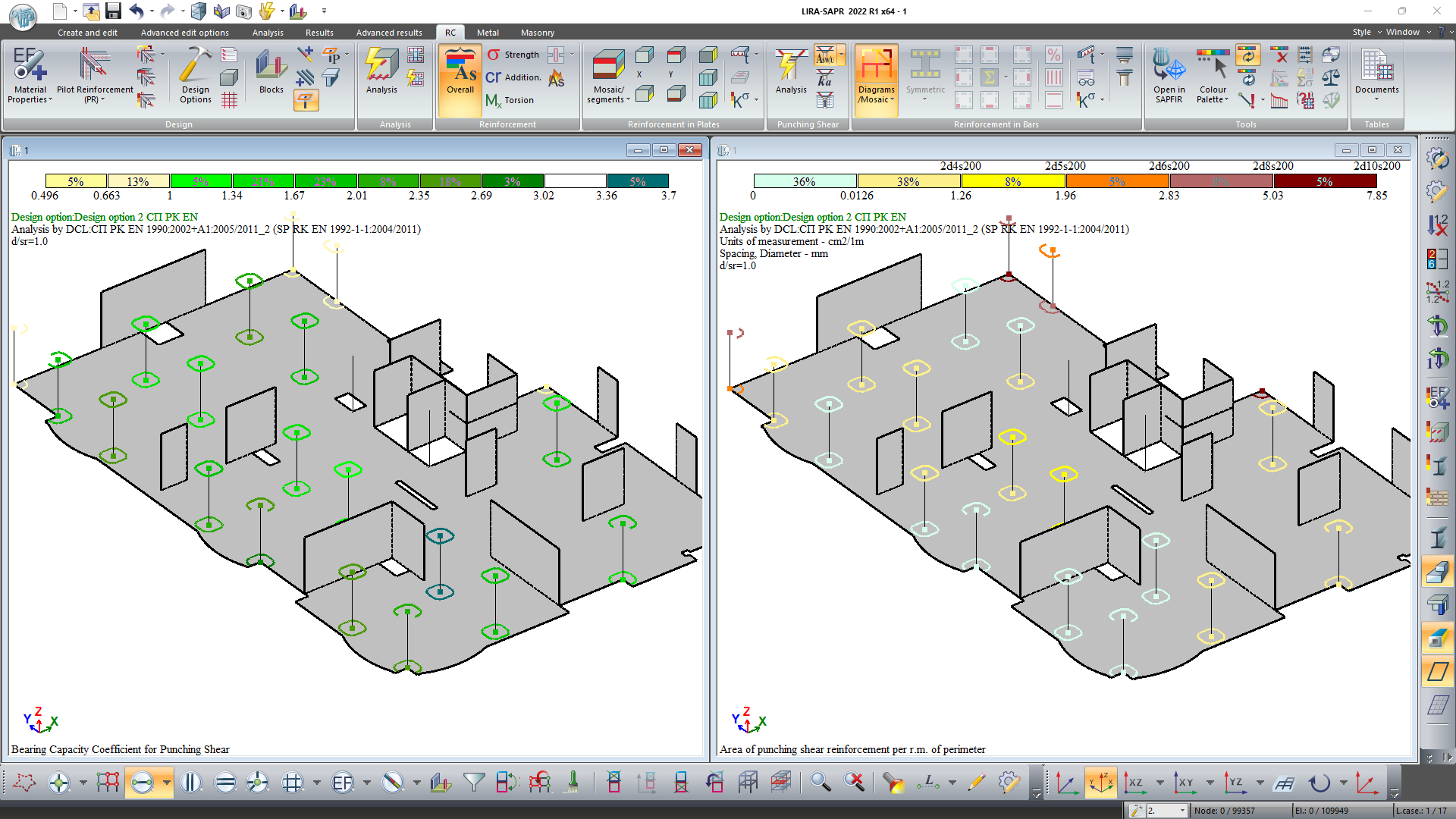
Task: Switch to the Metal ribbon tab
Action: click(x=488, y=33)
